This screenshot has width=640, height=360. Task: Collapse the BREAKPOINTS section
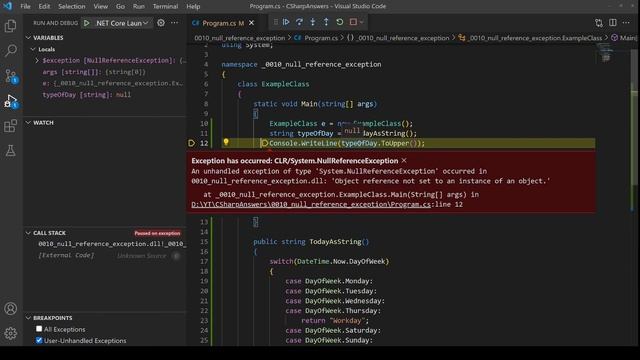pos(28,318)
